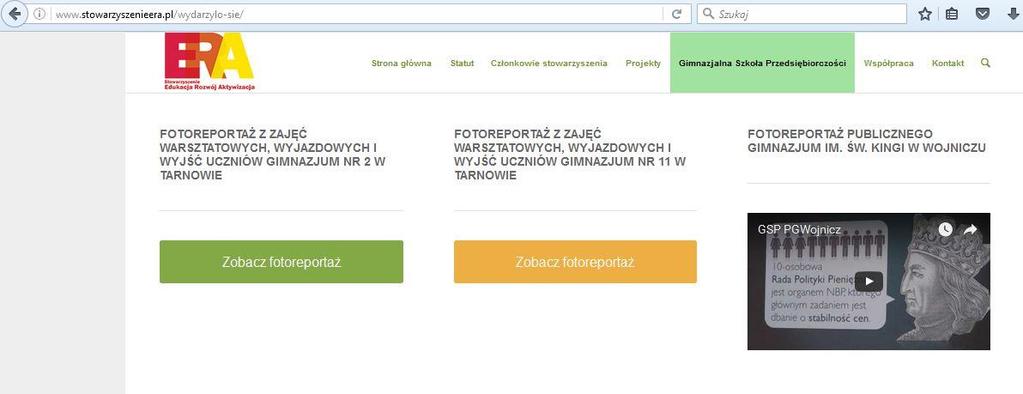Screen dimensions: 1023x394
Task: Click orange Zobacz fotoreportaż button
Action: [575, 262]
